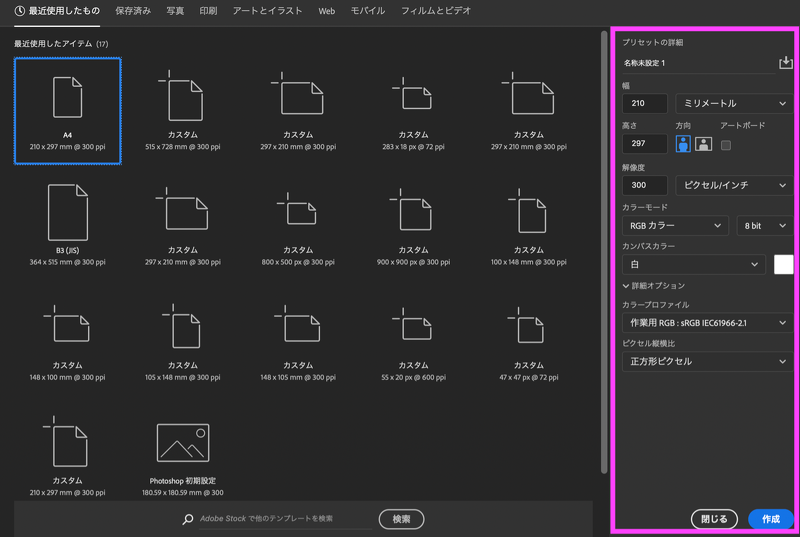Open the ミリメートル width unit dropdown
The width and height of the screenshot is (800, 537).
[734, 103]
